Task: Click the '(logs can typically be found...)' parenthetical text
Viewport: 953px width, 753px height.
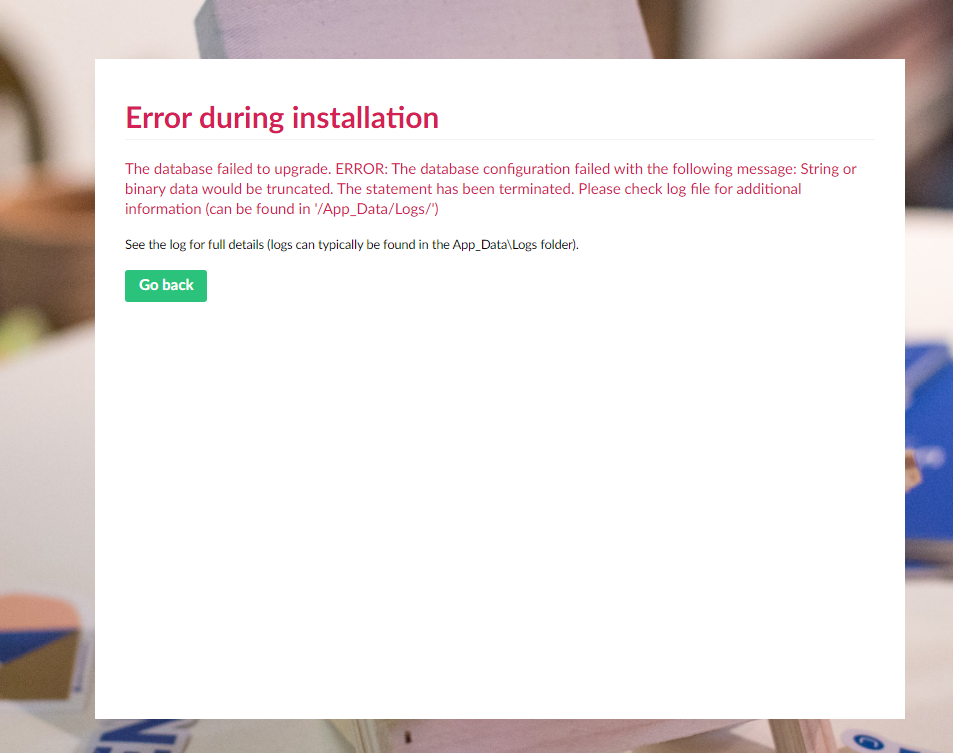Action: pyautogui.click(x=420, y=244)
